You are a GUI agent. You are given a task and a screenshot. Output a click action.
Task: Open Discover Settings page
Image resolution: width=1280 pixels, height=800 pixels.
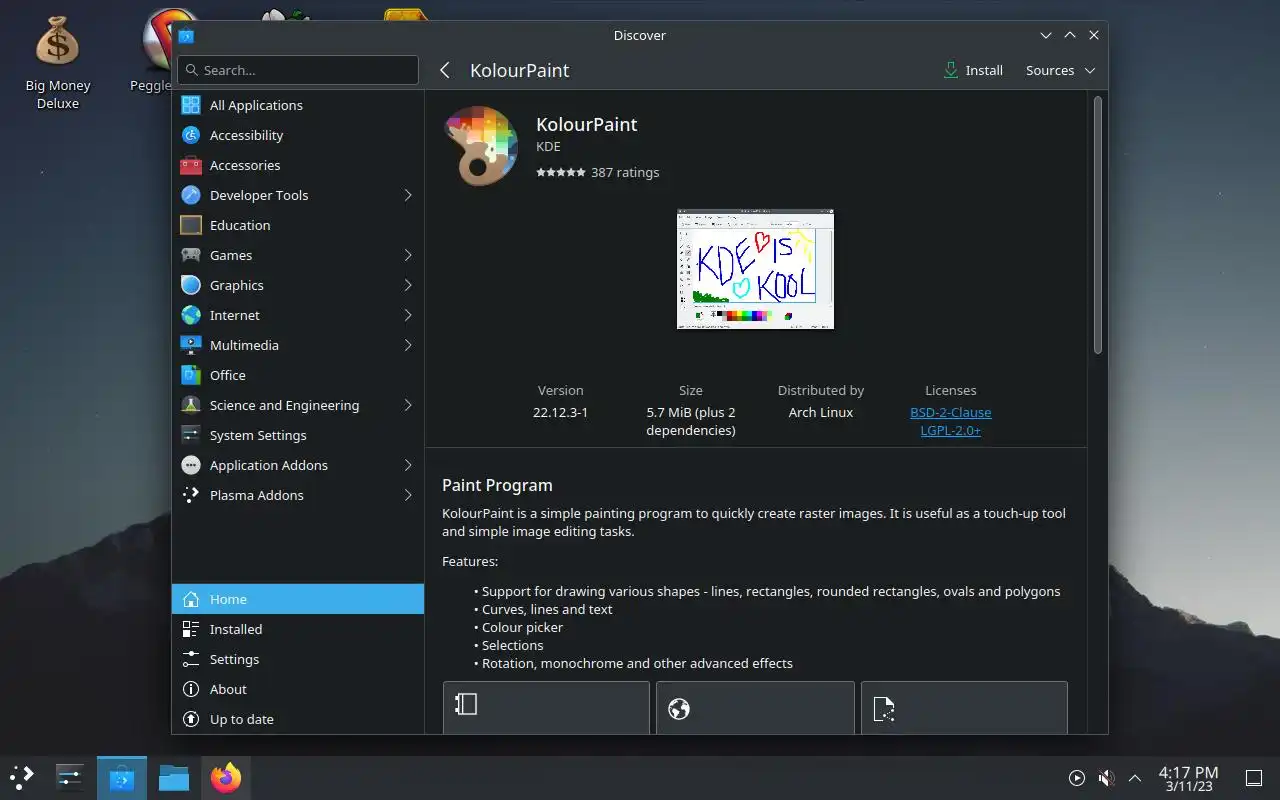[298, 659]
